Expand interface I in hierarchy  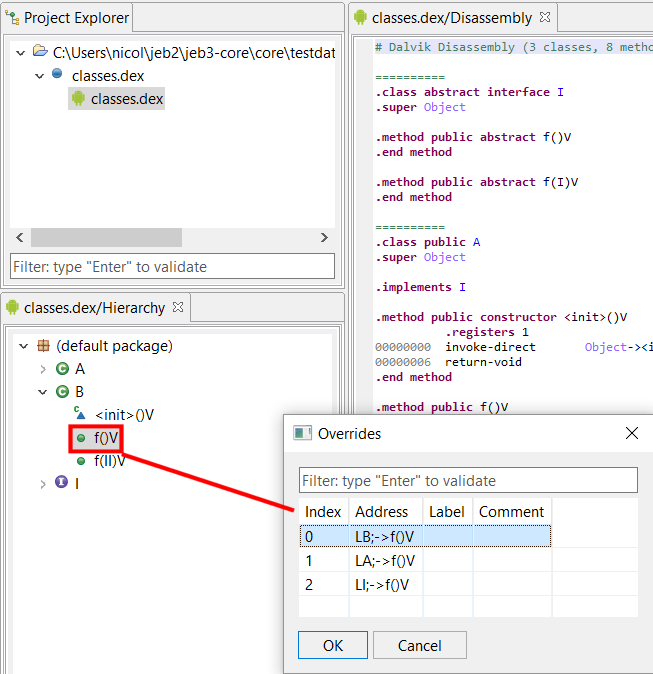tap(43, 484)
